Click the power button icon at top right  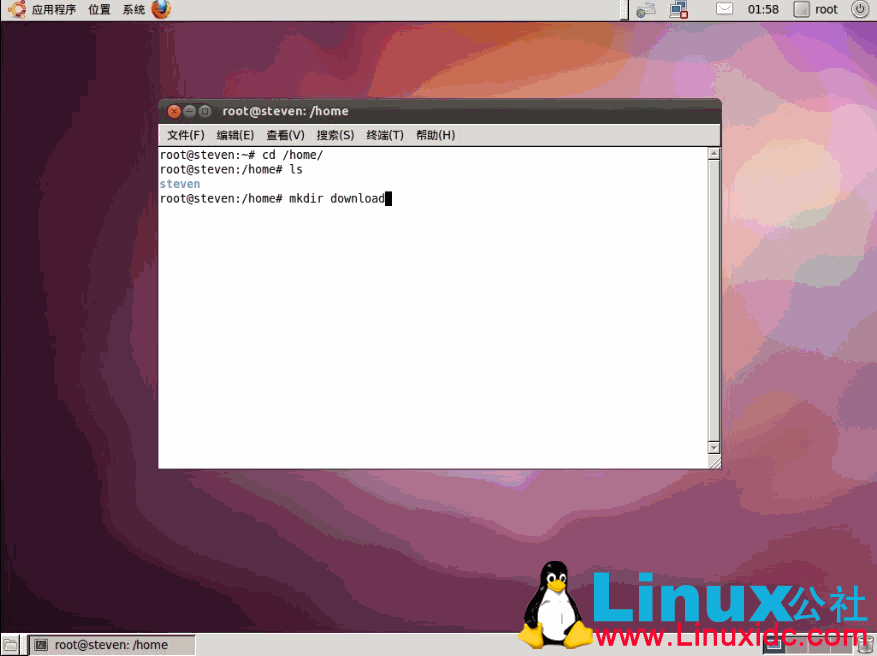coord(859,9)
